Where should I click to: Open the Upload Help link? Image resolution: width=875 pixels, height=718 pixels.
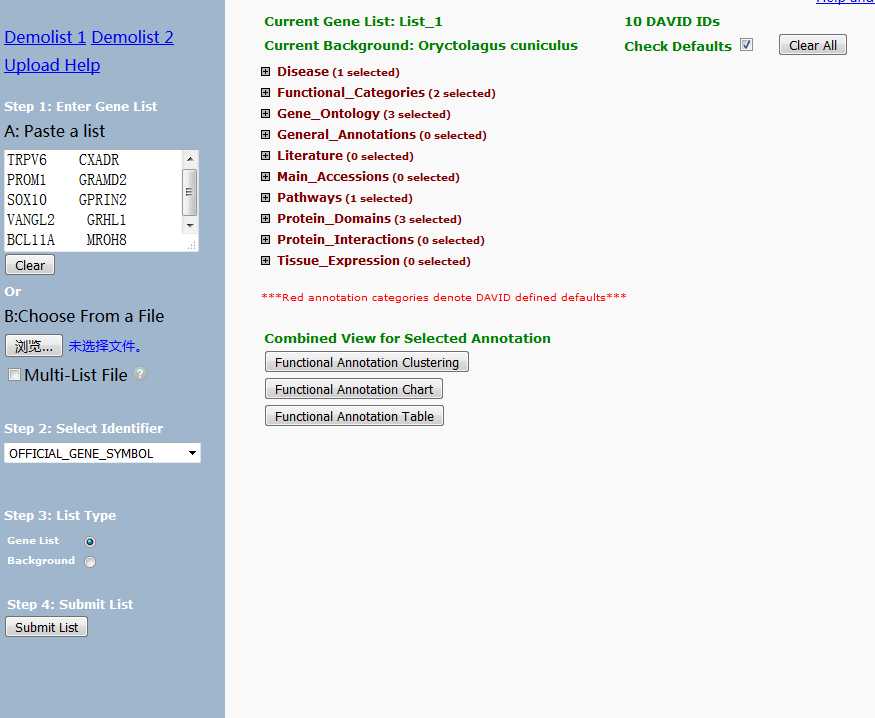(52, 65)
